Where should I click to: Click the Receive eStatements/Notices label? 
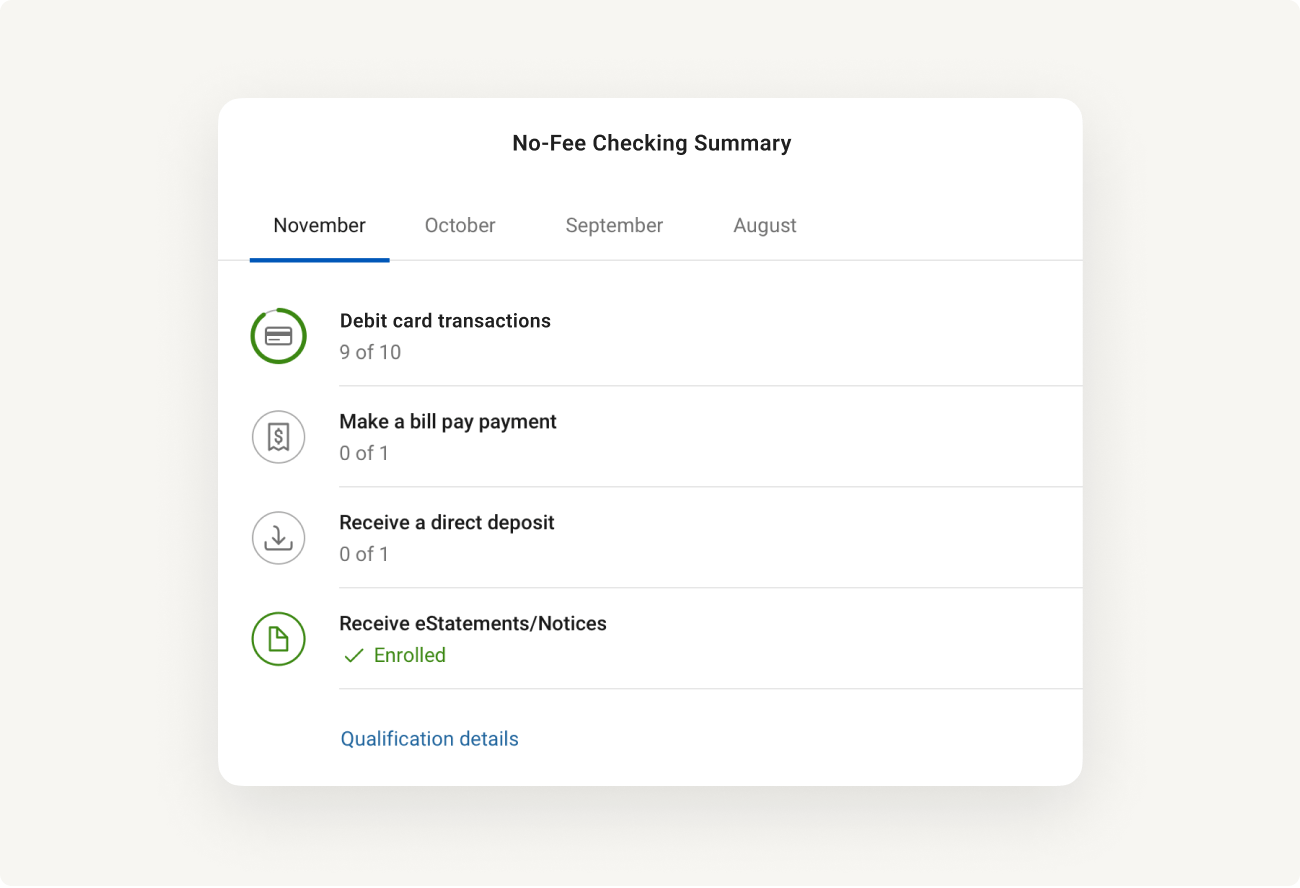click(x=473, y=623)
